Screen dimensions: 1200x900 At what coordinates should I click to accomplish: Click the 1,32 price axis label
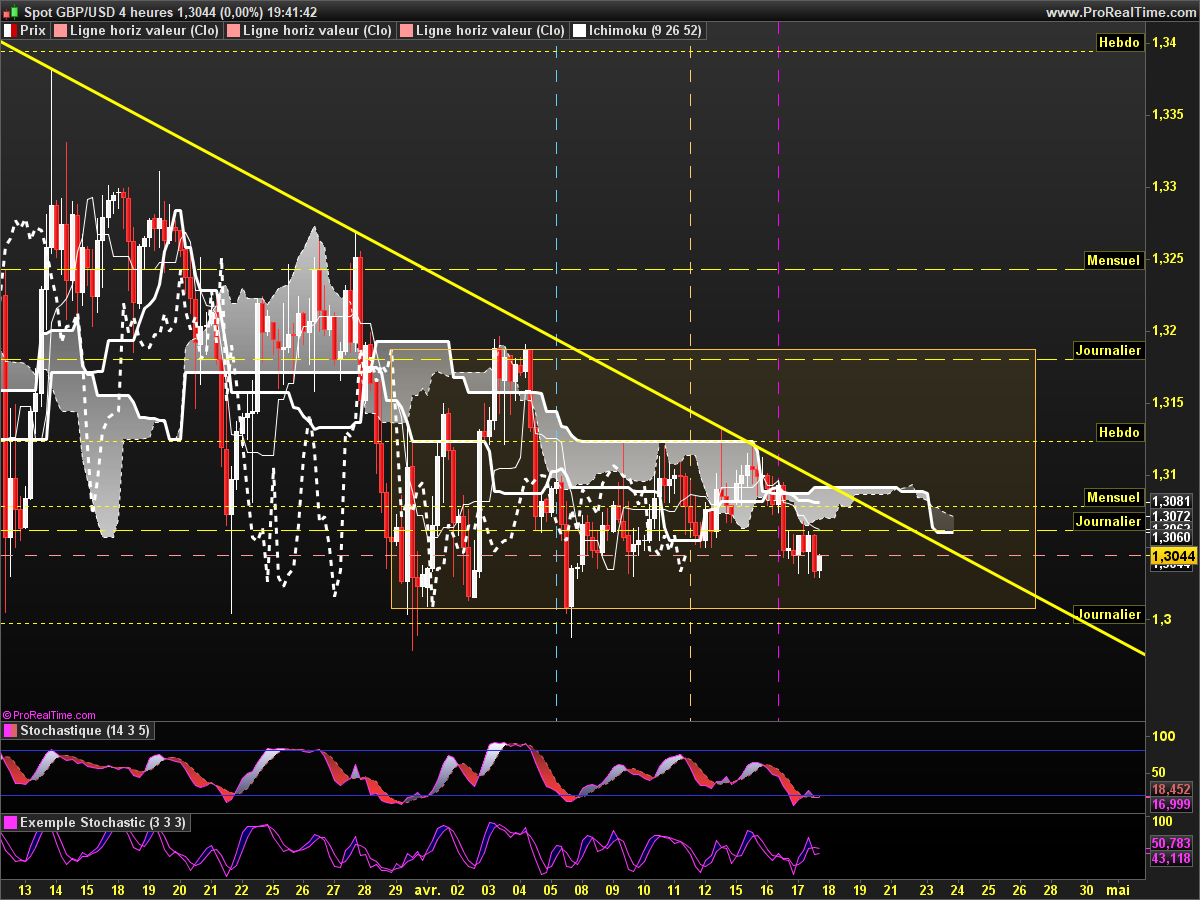[1165, 331]
